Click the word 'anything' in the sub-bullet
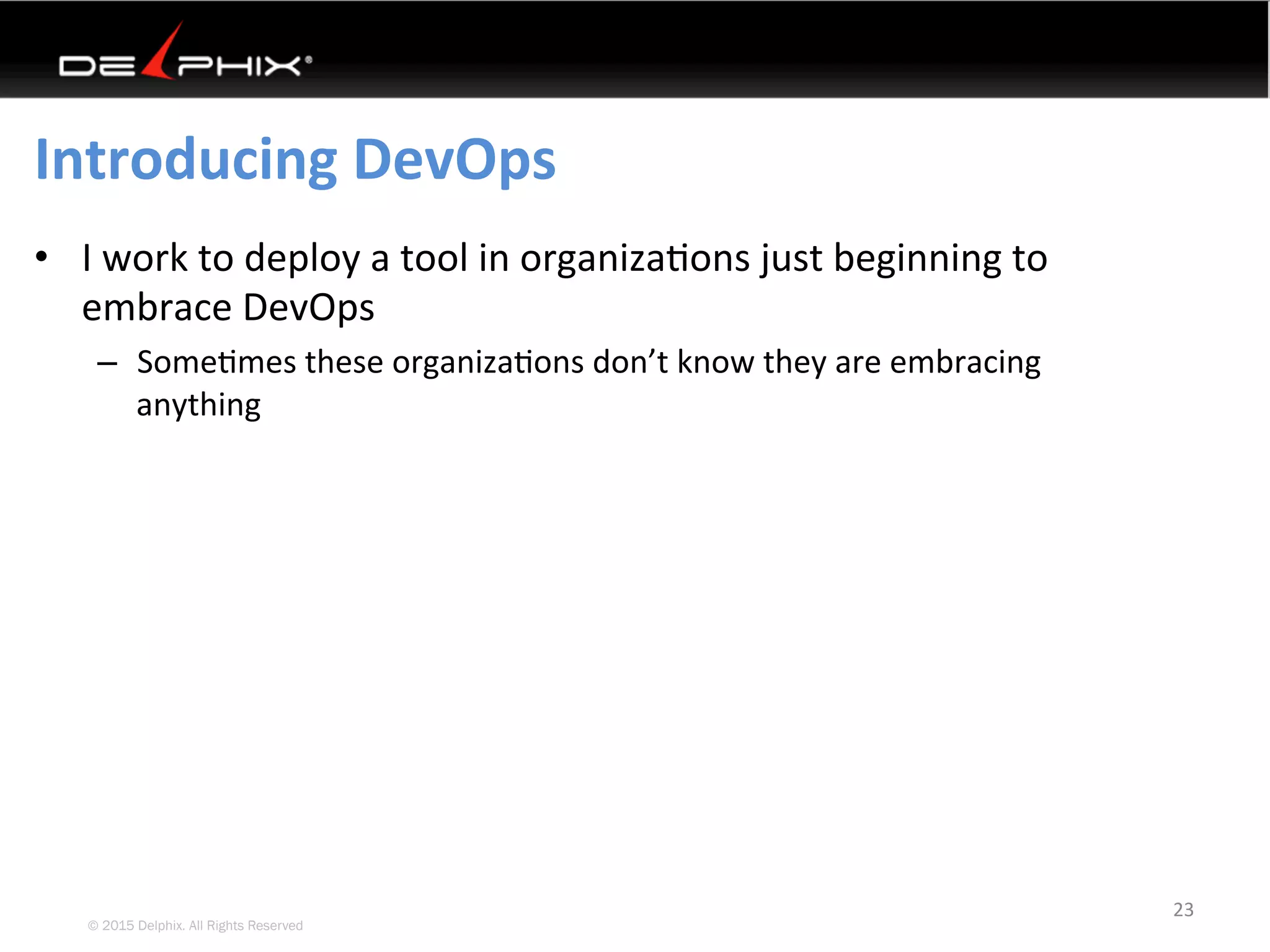The width and height of the screenshot is (1270, 952). tap(198, 405)
